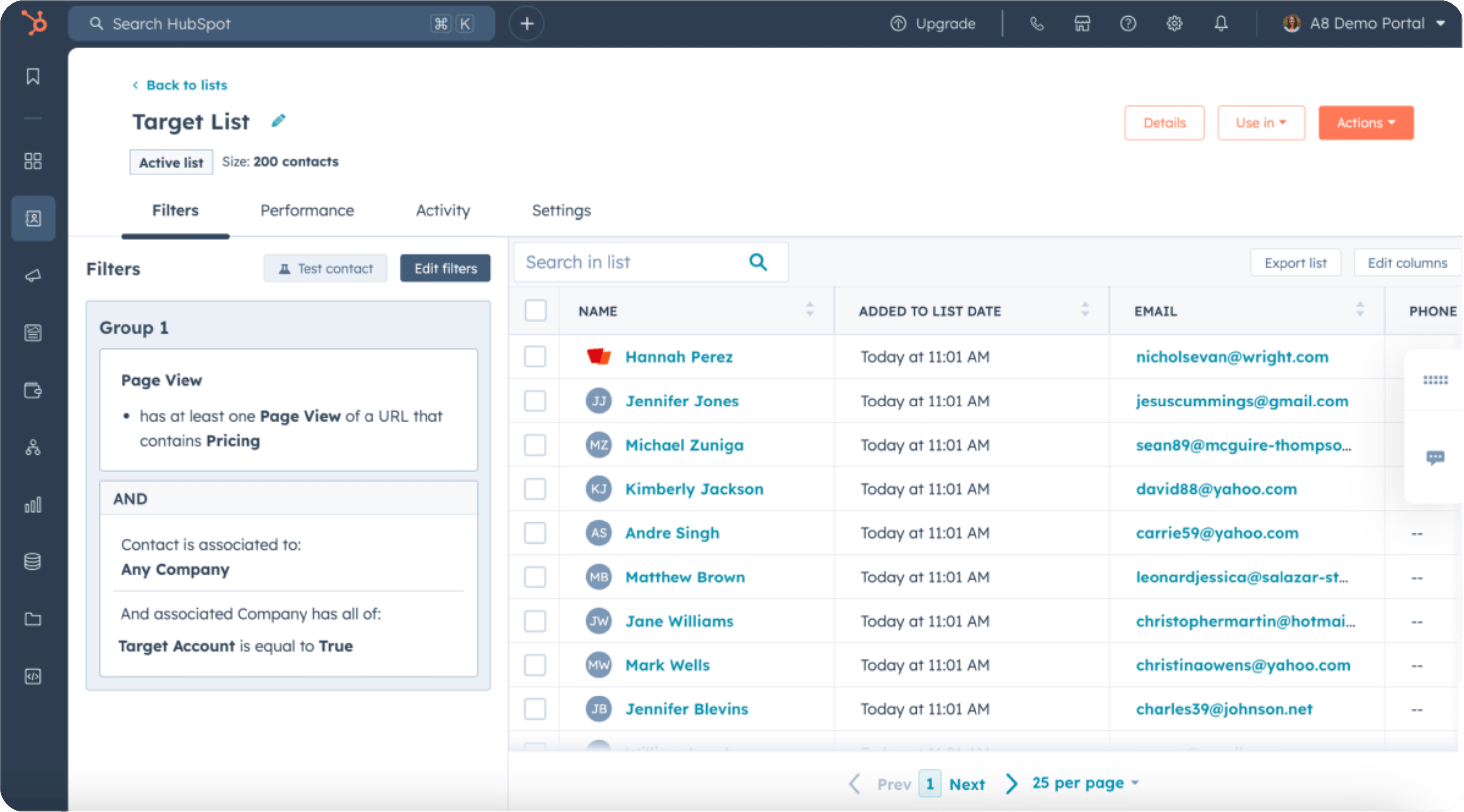Open the marketing megaphone icon in the sidebar

pyautogui.click(x=33, y=276)
